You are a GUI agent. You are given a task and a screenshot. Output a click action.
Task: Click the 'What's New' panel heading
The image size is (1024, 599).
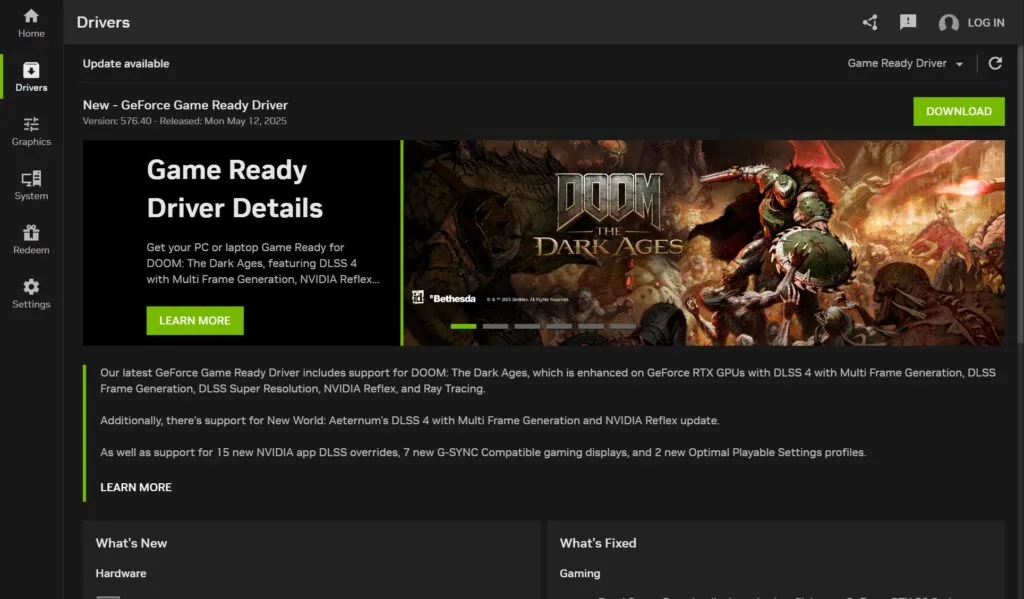(131, 543)
